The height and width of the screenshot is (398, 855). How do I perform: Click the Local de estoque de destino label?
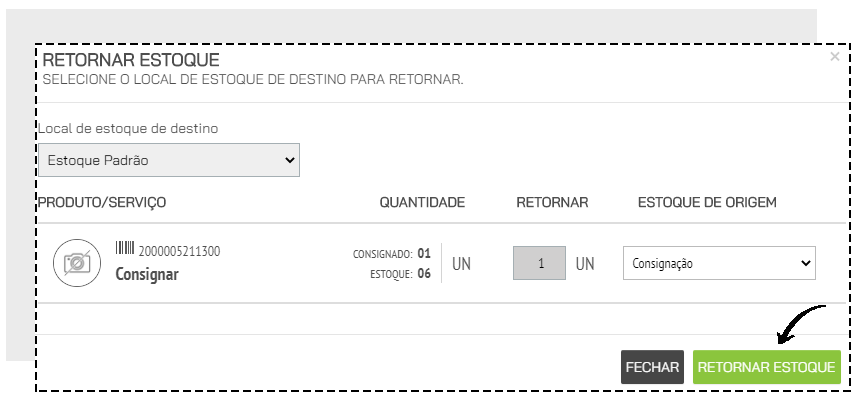pos(128,129)
